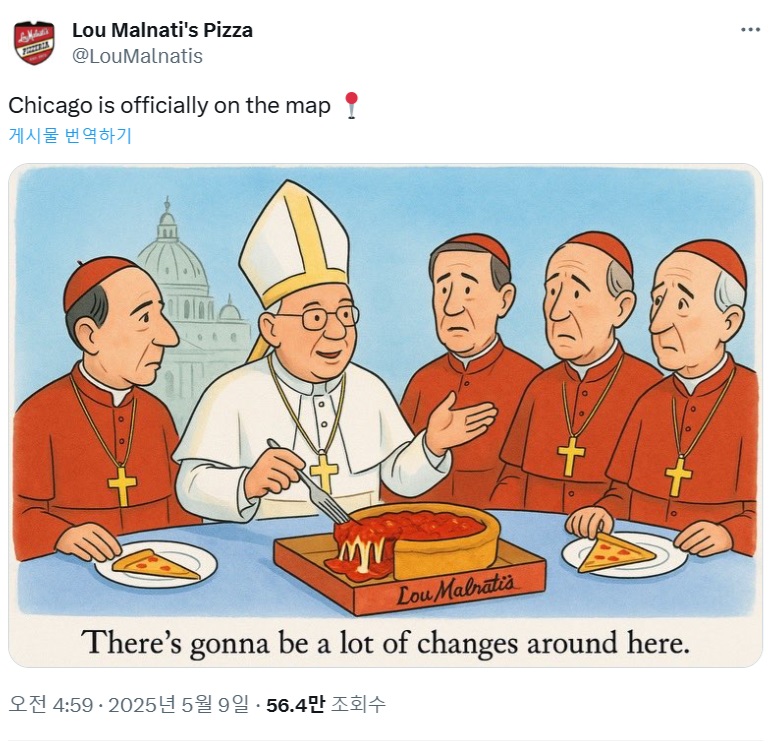Click the deep dish pizza in the cartoon

click(412, 540)
